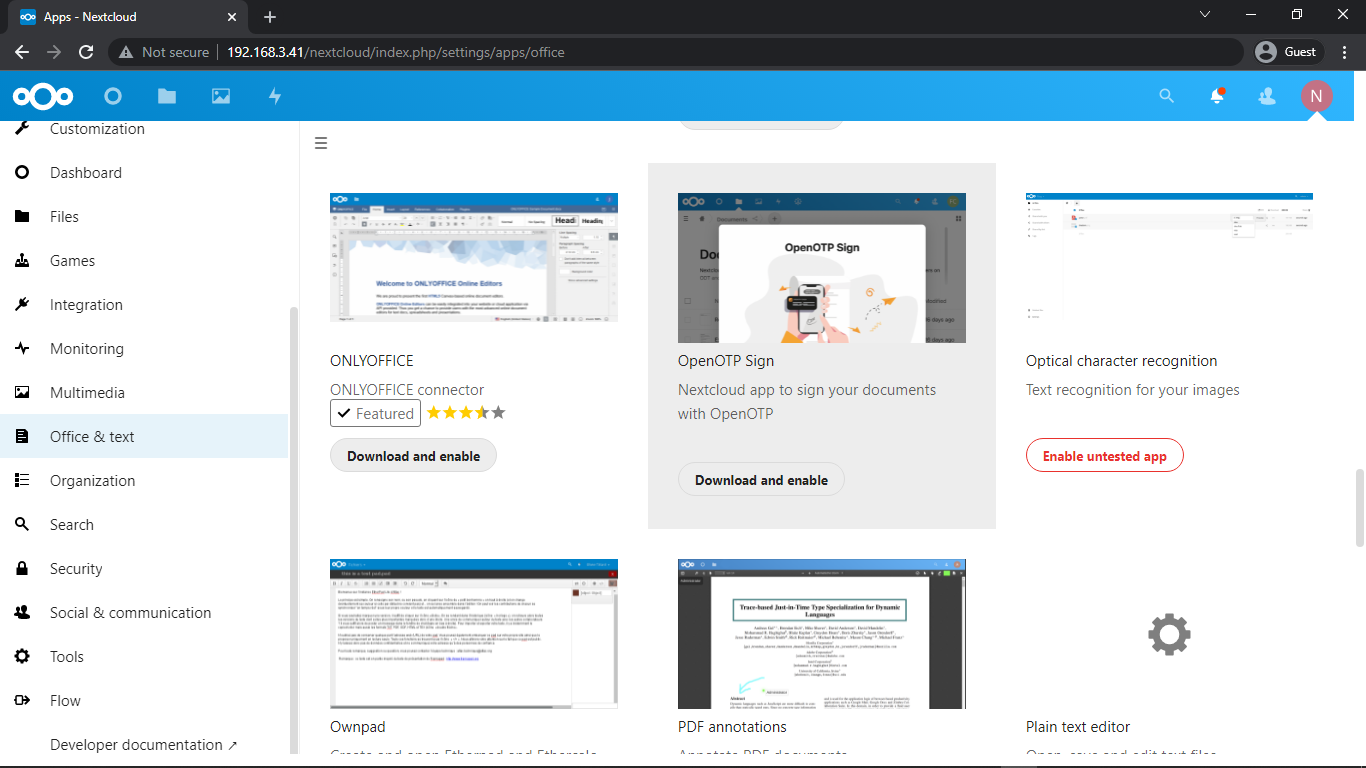Open tab search dropdown arrow
Image resolution: width=1366 pixels, height=768 pixels.
1205,15
